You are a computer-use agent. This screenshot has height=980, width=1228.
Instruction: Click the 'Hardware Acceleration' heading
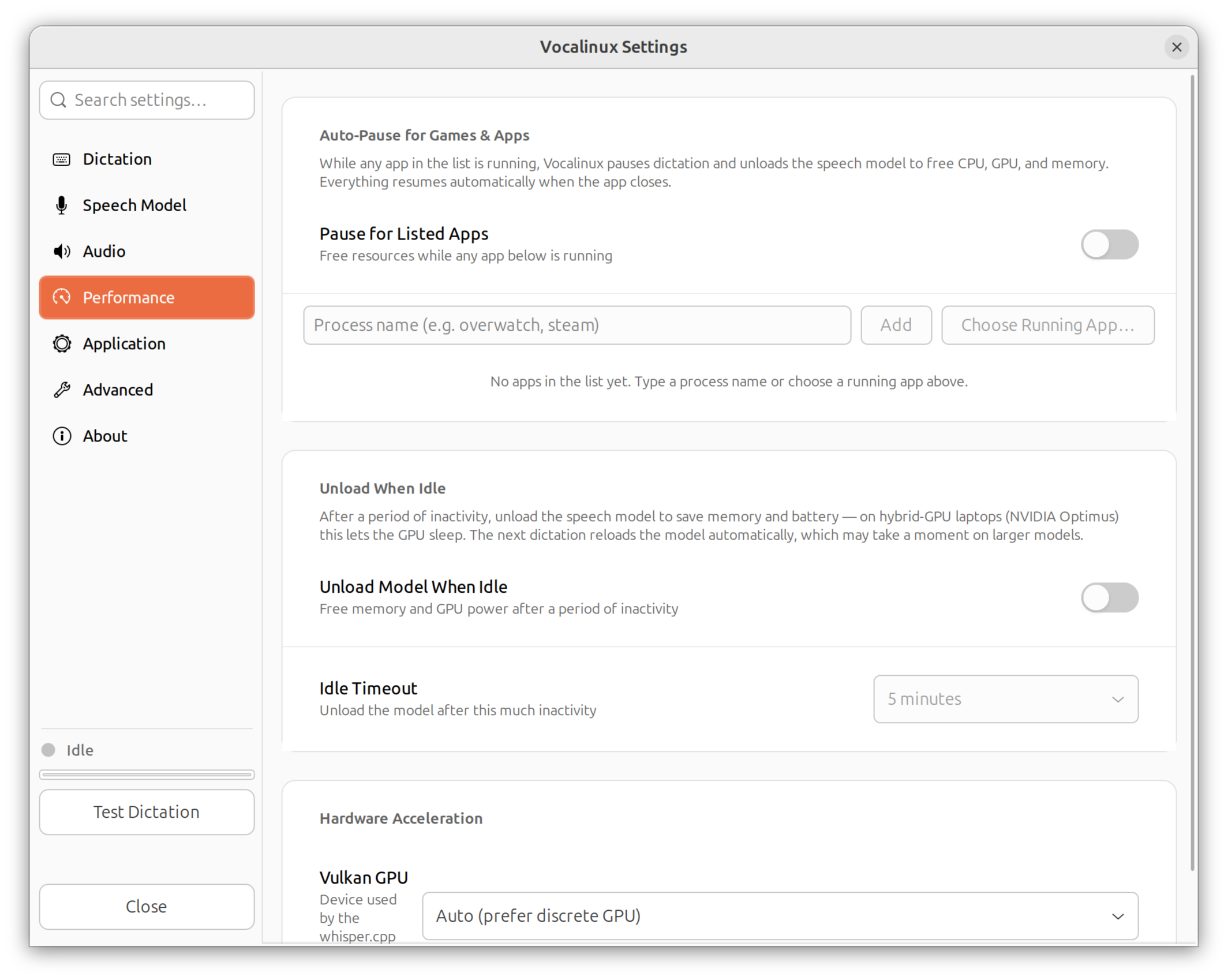pyautogui.click(x=401, y=819)
